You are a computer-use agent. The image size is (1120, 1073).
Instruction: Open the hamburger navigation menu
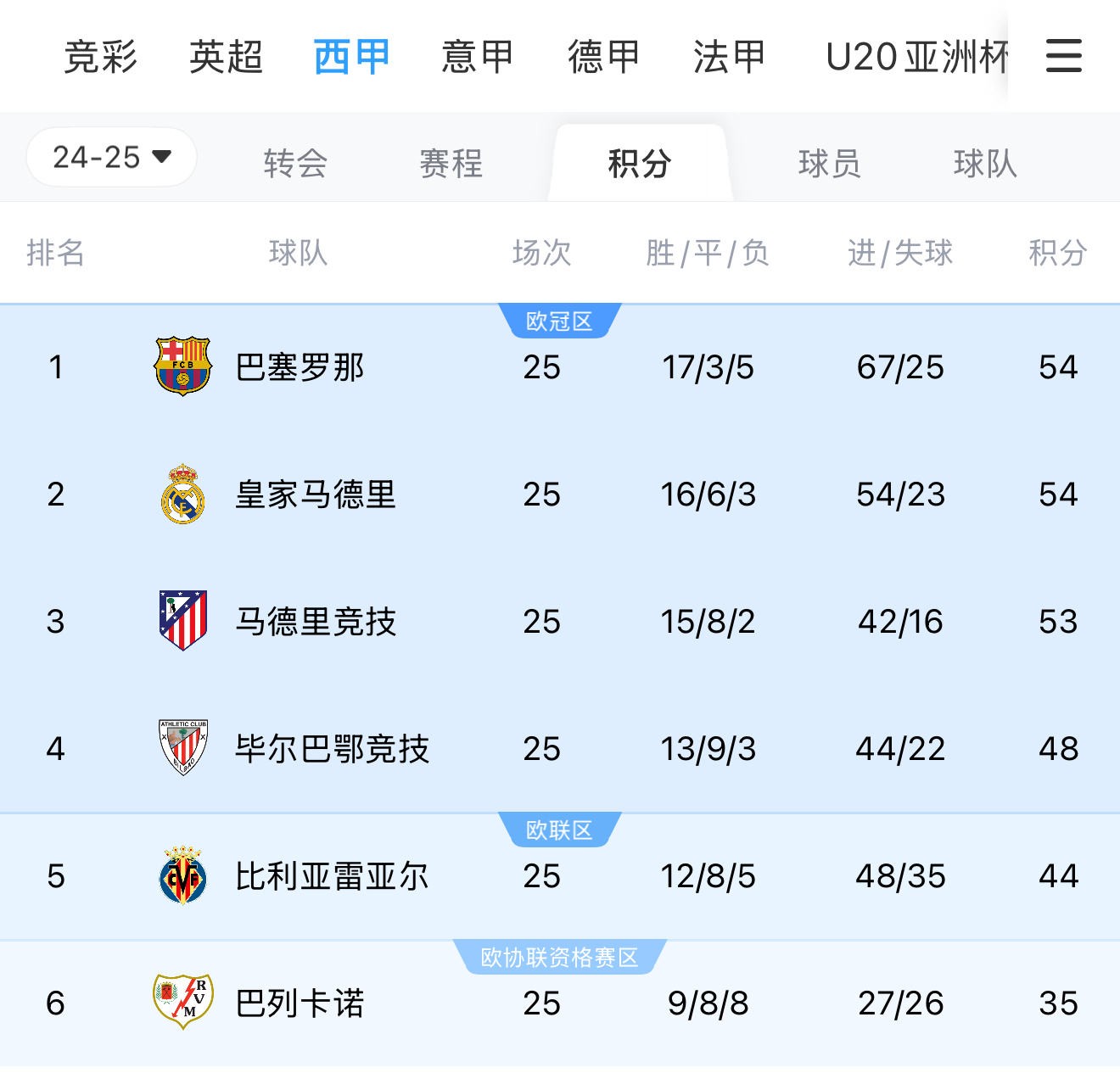1063,56
